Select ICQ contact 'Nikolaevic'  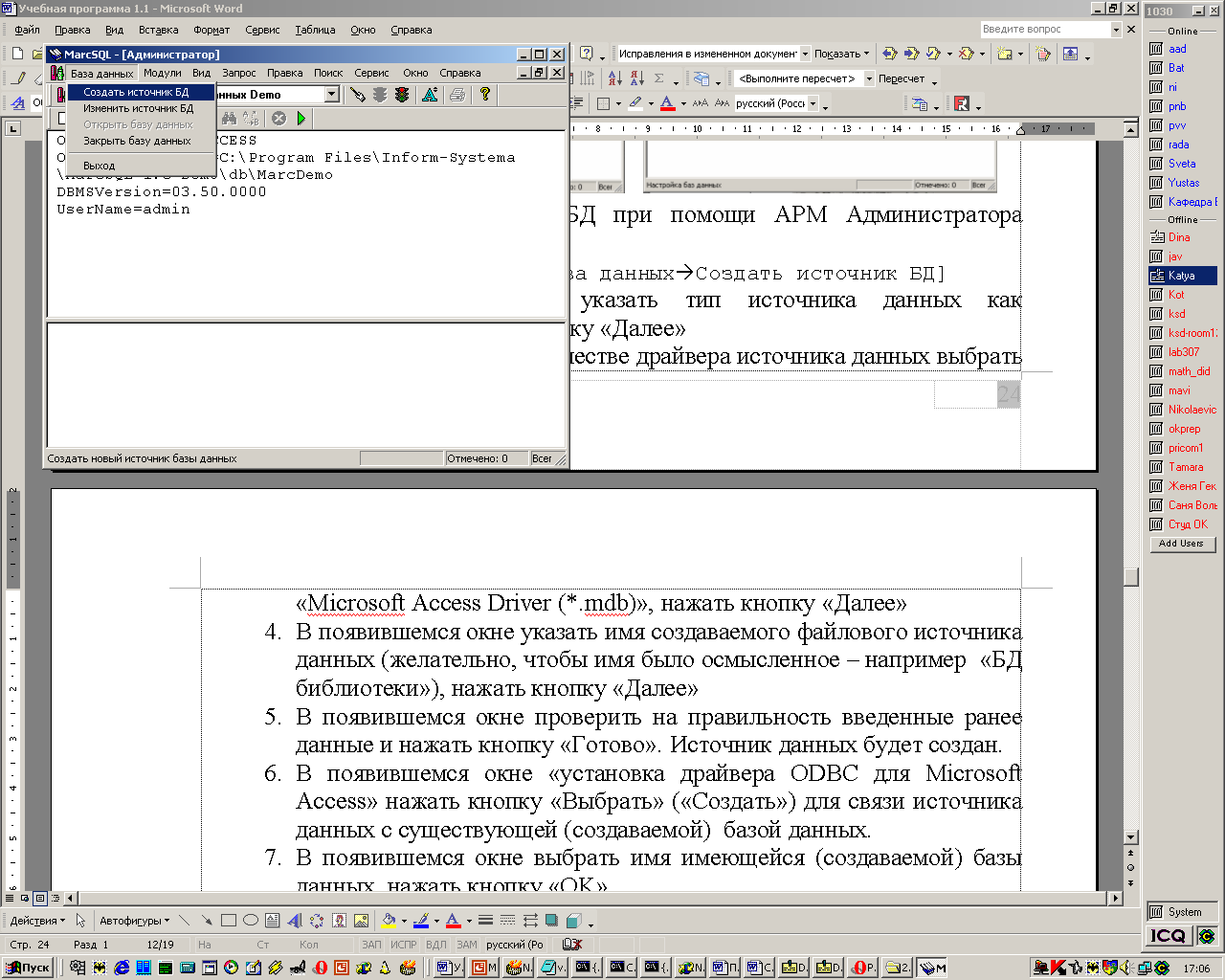(1183, 410)
